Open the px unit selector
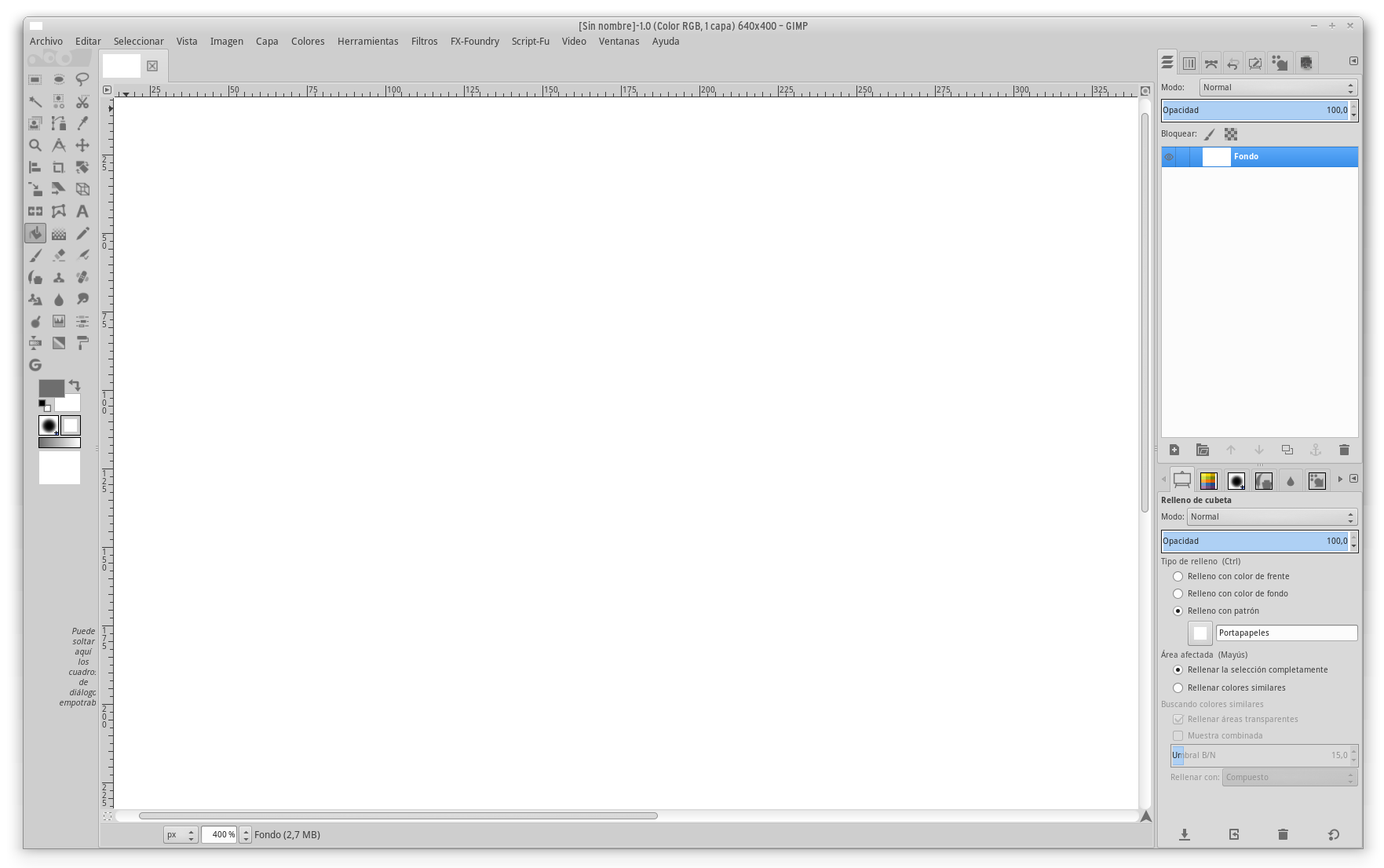The width and height of the screenshot is (1384, 868). point(180,834)
